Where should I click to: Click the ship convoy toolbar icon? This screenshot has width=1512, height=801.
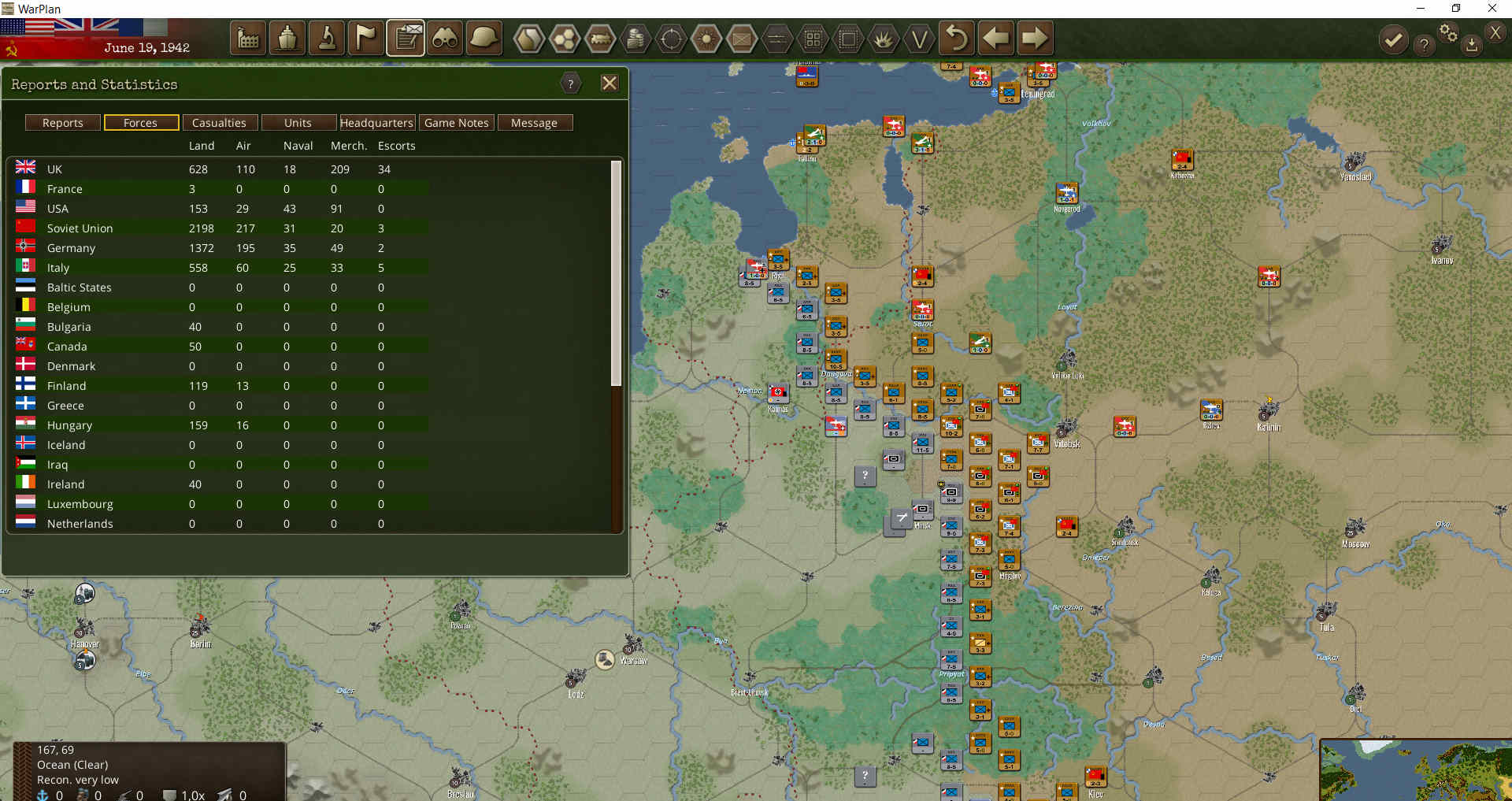coord(287,38)
